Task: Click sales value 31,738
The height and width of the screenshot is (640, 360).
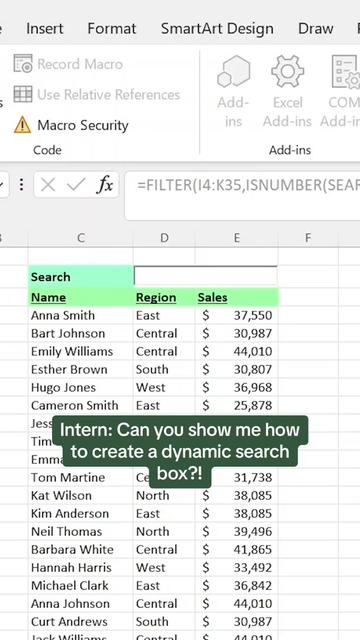Action: [253, 477]
